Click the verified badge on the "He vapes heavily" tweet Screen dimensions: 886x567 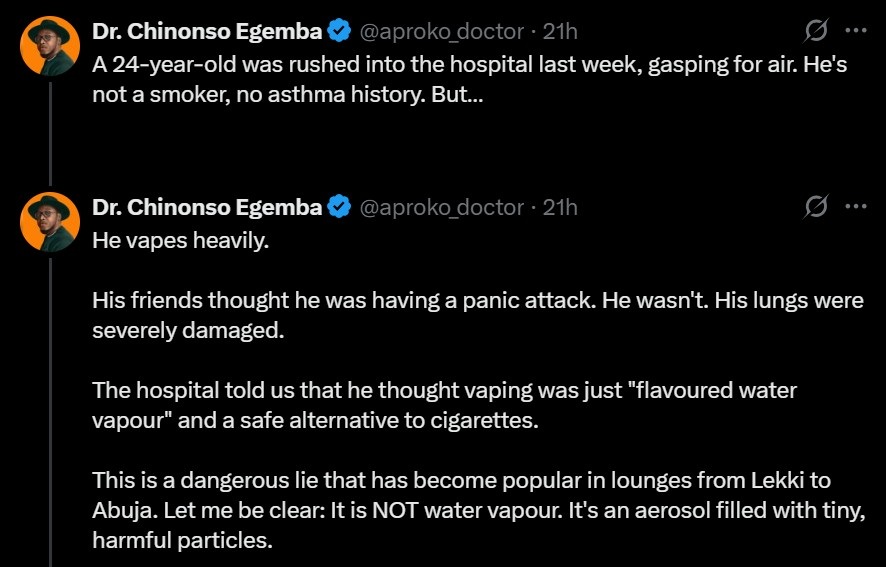click(x=340, y=207)
